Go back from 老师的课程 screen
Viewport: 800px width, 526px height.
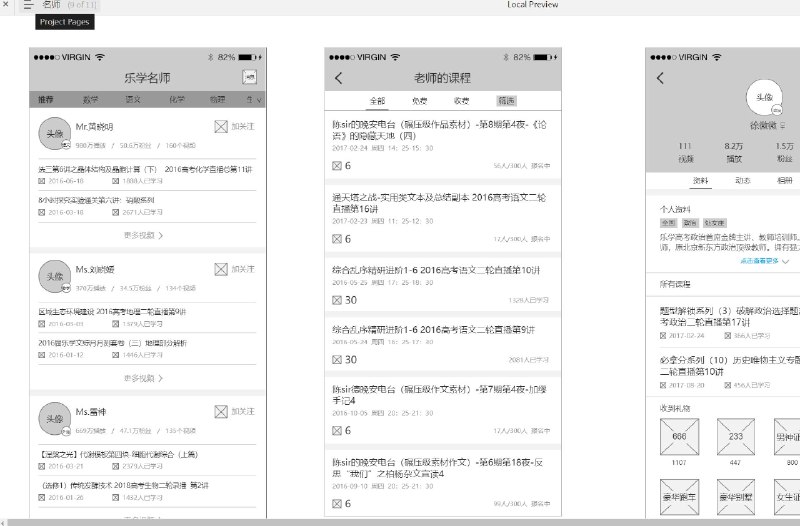pyautogui.click(x=338, y=78)
